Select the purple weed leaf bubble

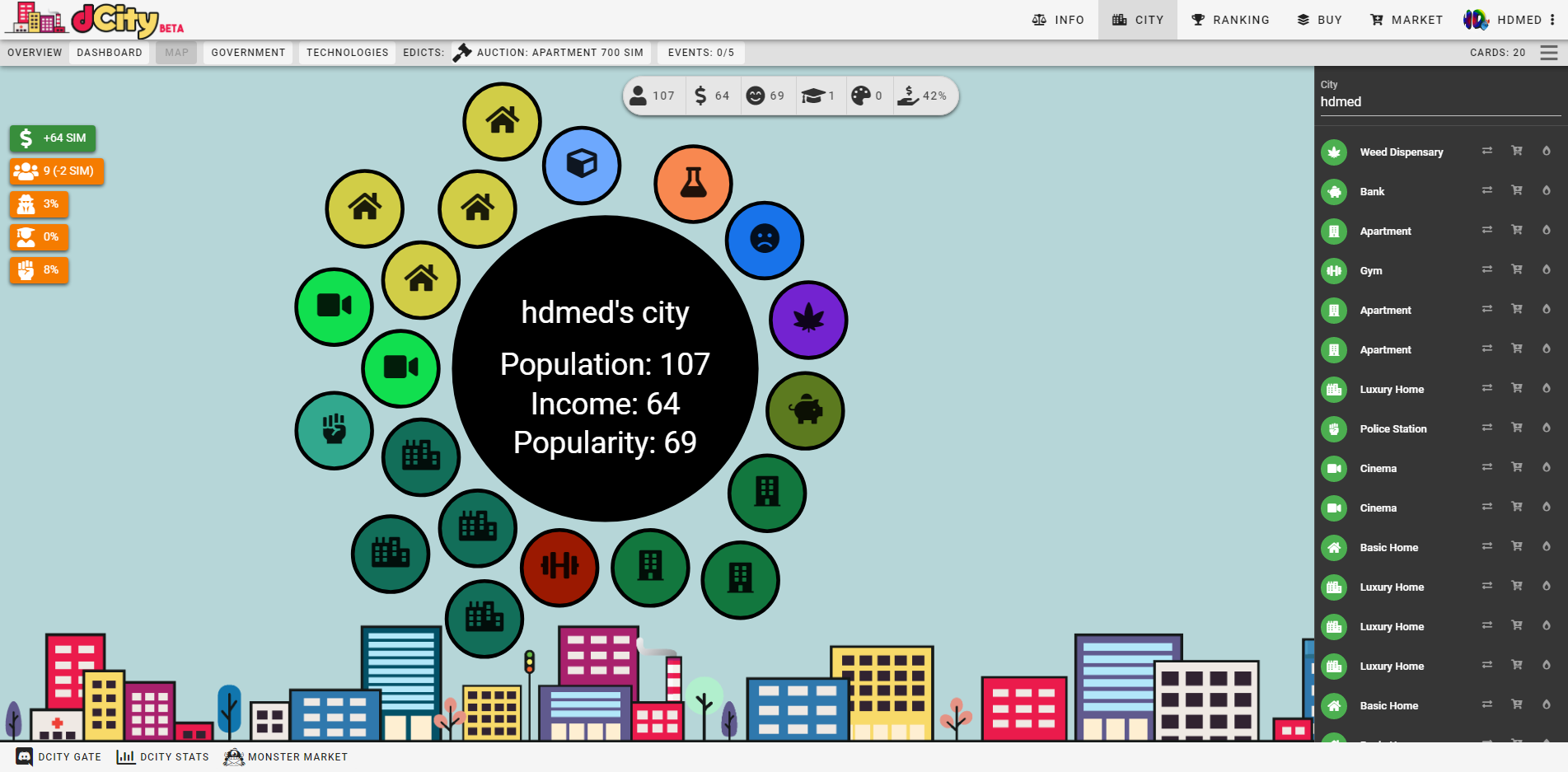[x=809, y=320]
